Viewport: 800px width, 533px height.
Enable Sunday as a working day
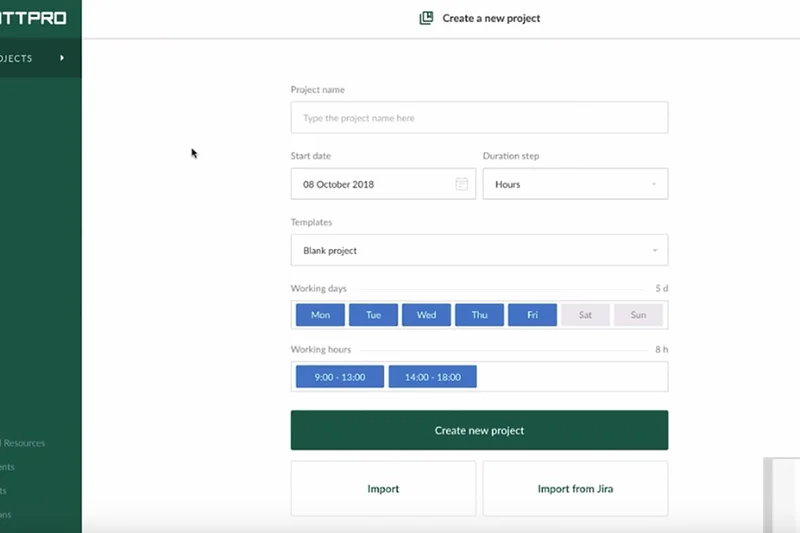click(638, 315)
